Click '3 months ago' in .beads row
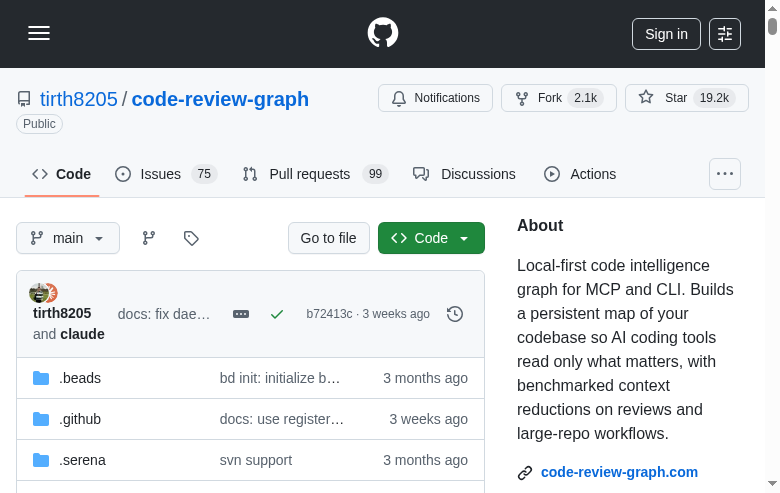 425,378
